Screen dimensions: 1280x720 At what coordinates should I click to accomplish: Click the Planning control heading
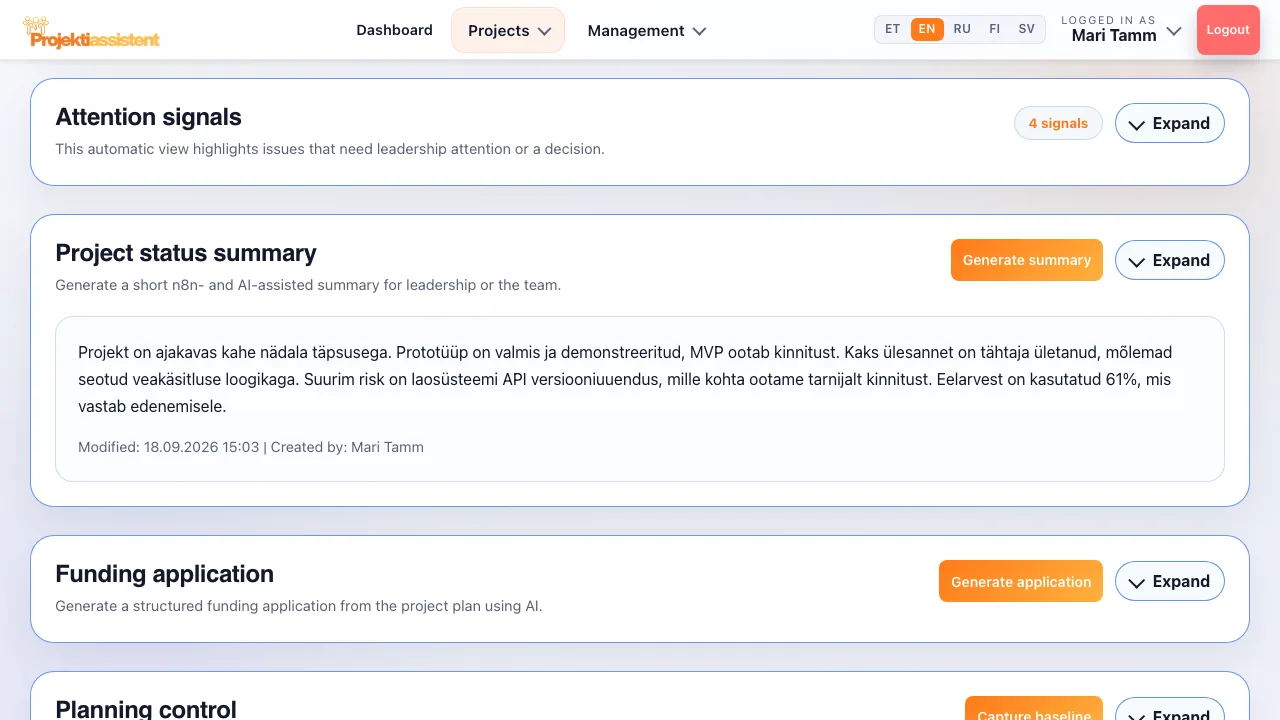(x=146, y=709)
